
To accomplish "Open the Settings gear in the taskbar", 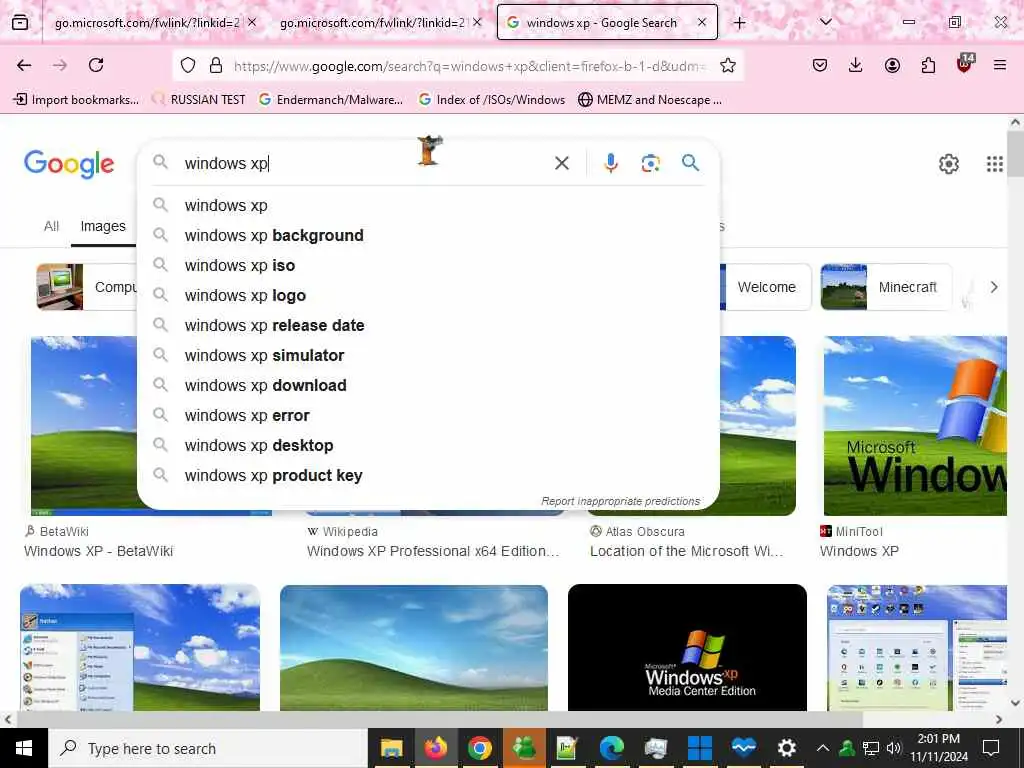I will click(787, 748).
